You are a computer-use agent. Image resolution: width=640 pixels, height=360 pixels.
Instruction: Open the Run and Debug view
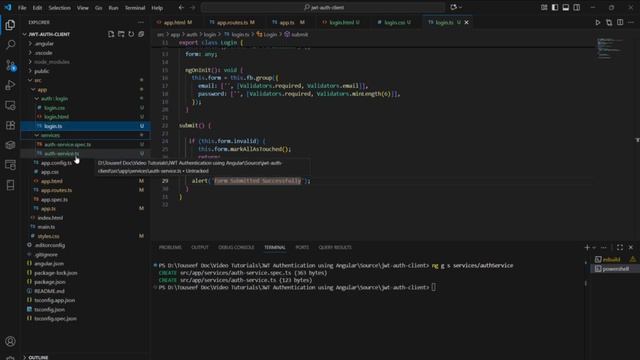pyautogui.click(x=10, y=85)
